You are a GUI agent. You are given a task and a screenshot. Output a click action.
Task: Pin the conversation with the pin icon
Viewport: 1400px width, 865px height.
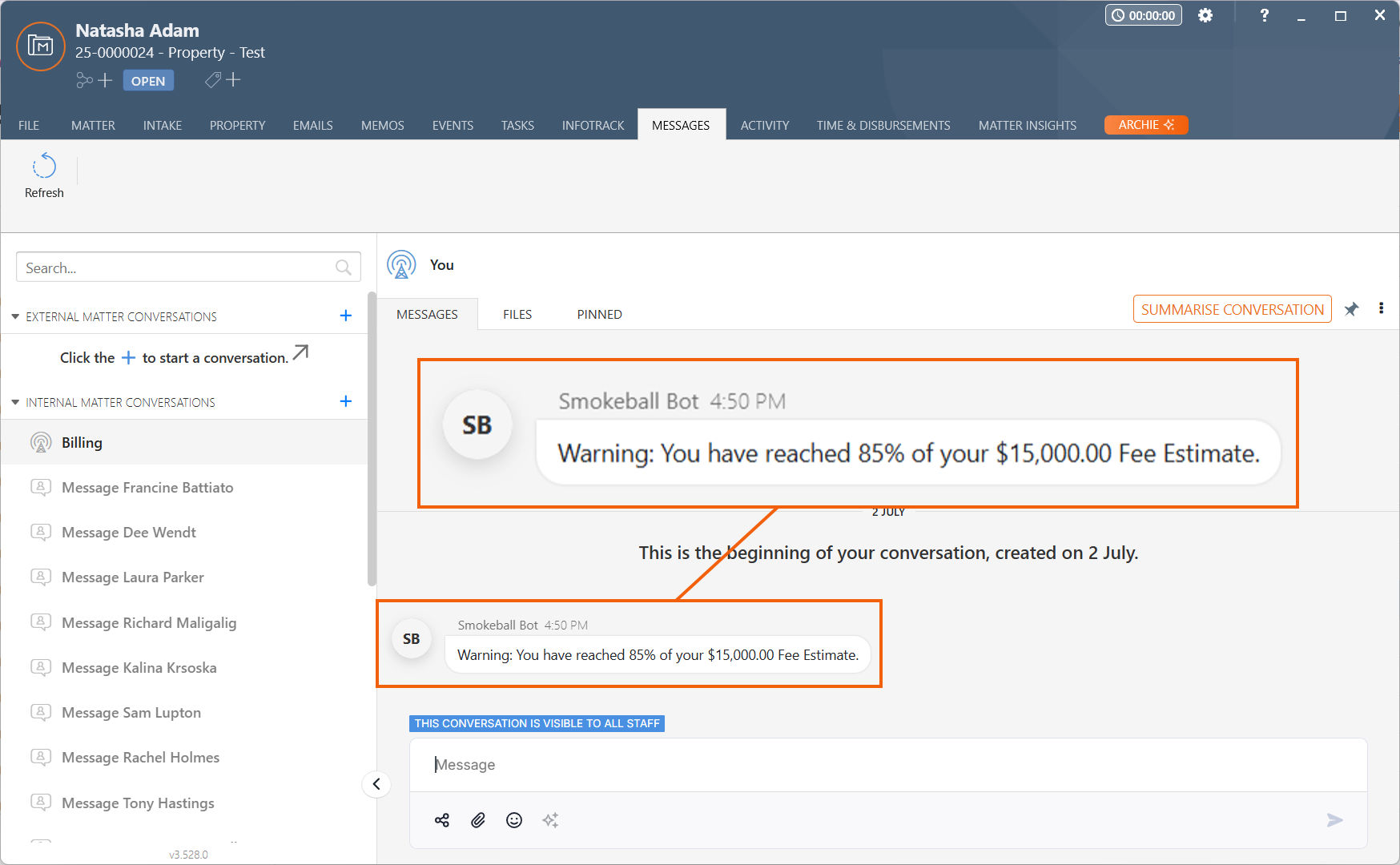[x=1351, y=309]
